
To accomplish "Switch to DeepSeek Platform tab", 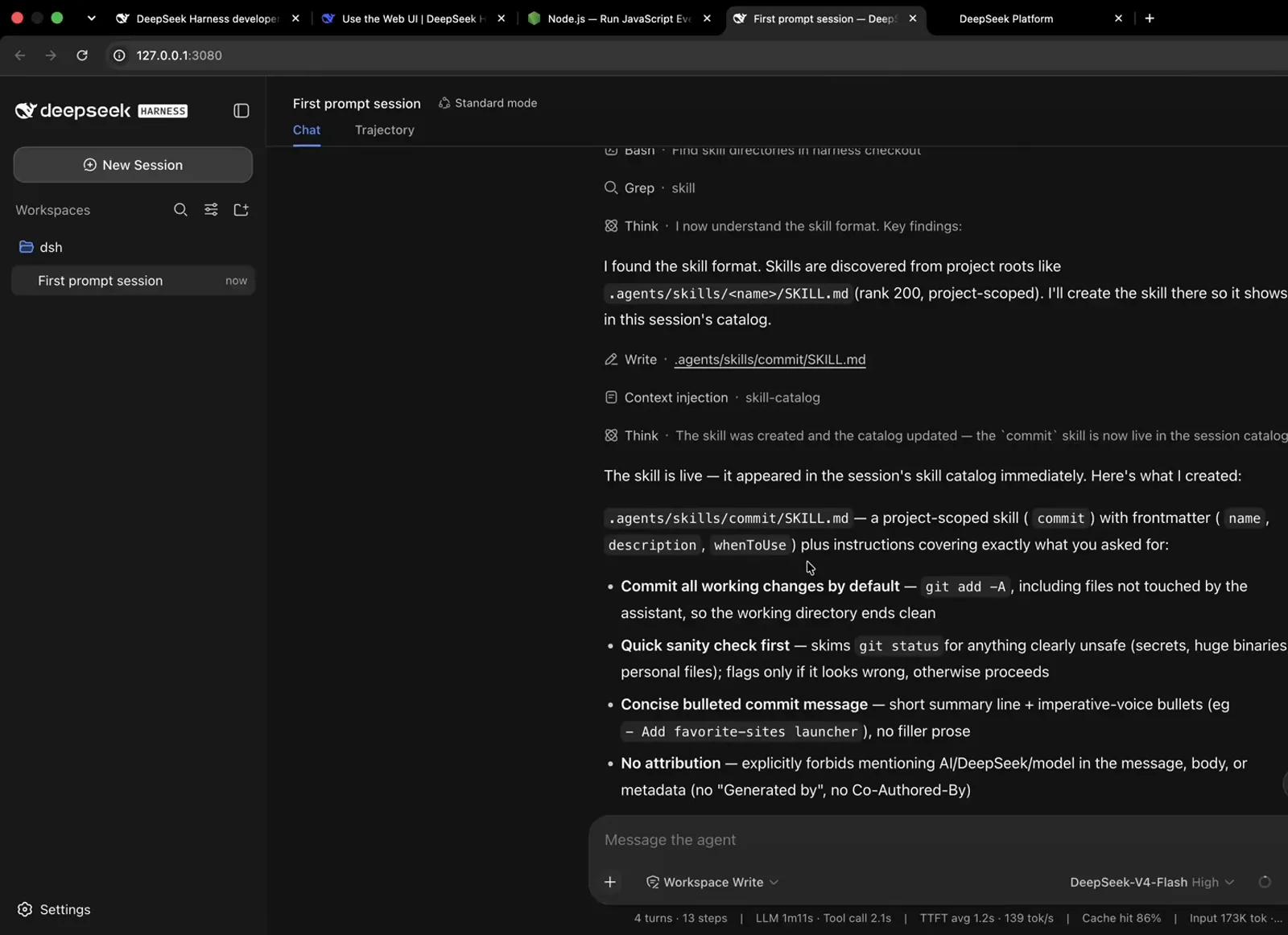I will tap(1006, 19).
